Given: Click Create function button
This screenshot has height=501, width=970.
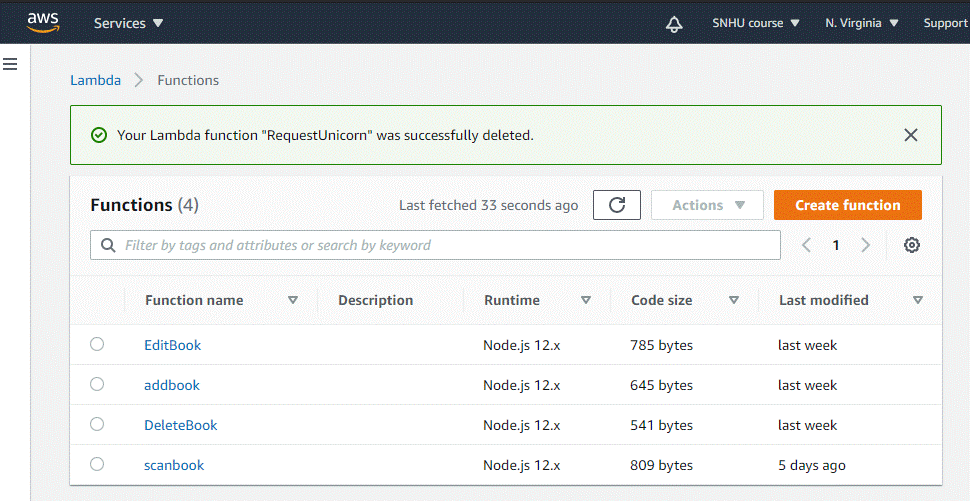Looking at the screenshot, I should (x=847, y=205).
